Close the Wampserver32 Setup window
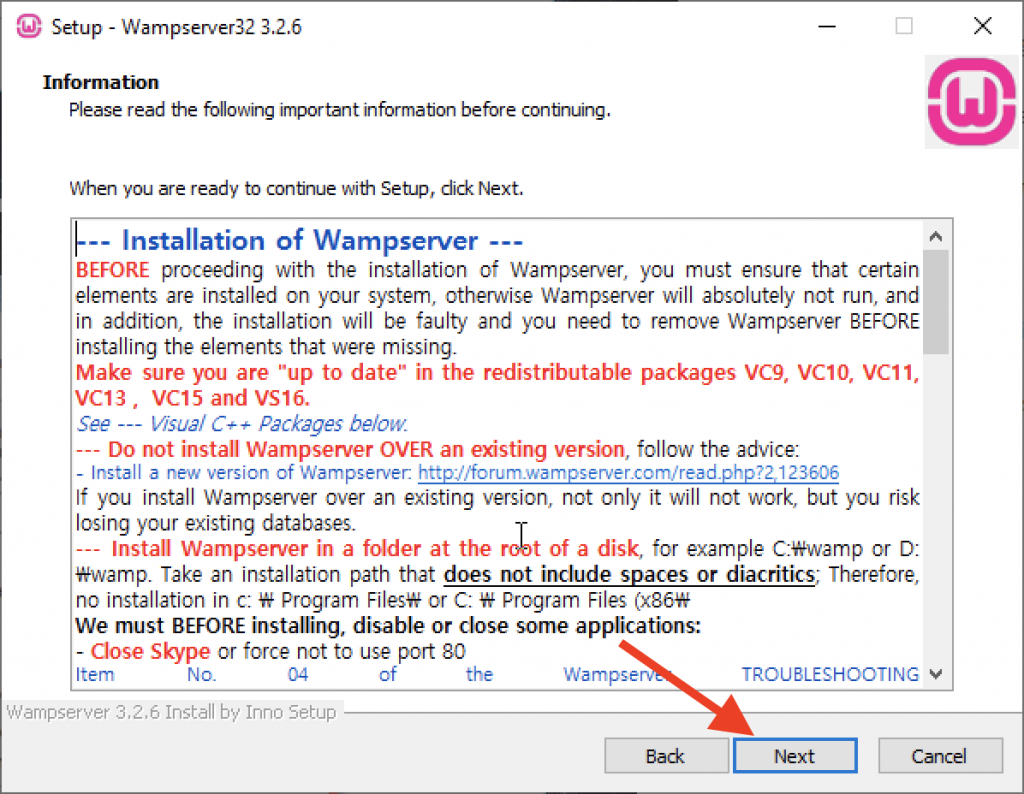The width and height of the screenshot is (1024, 794). point(982,27)
